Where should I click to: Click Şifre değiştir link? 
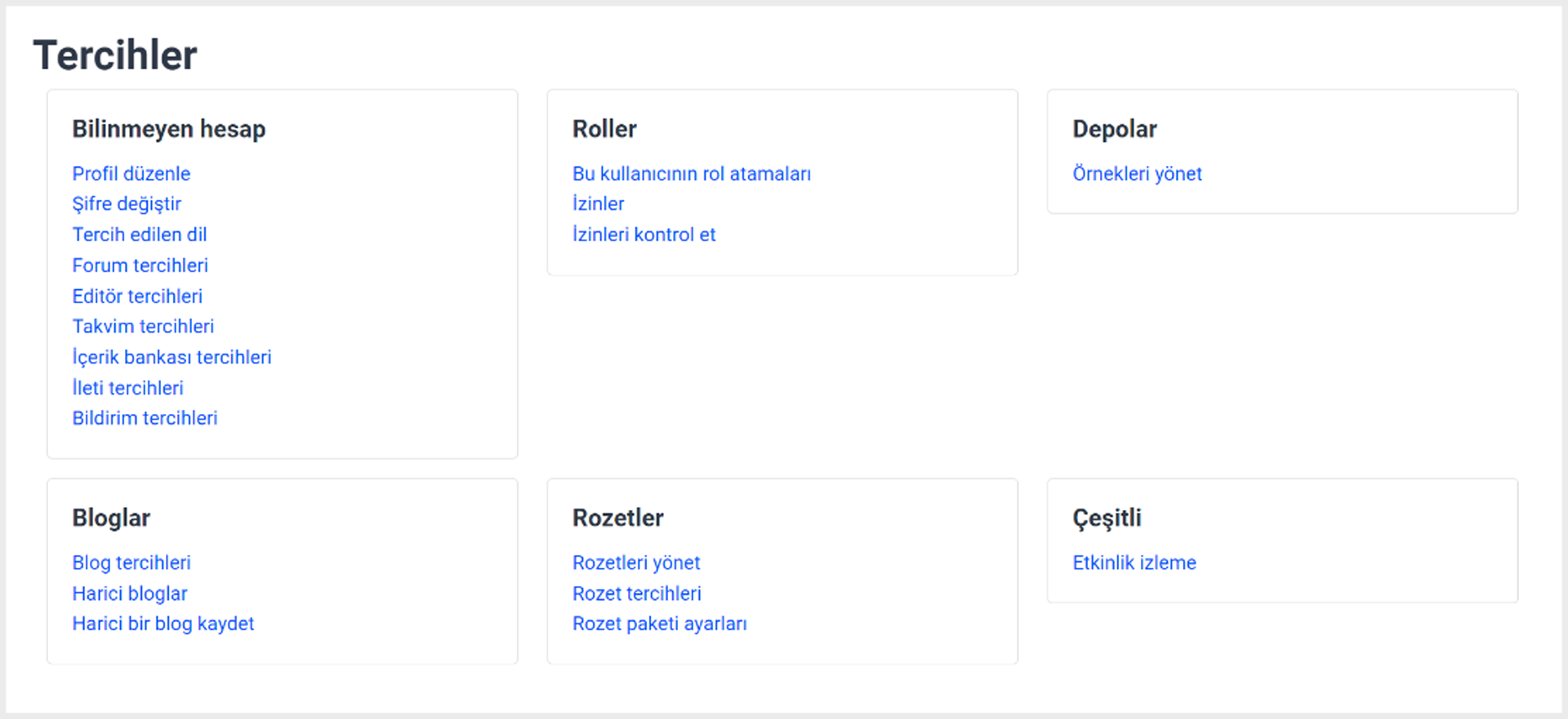(x=127, y=204)
